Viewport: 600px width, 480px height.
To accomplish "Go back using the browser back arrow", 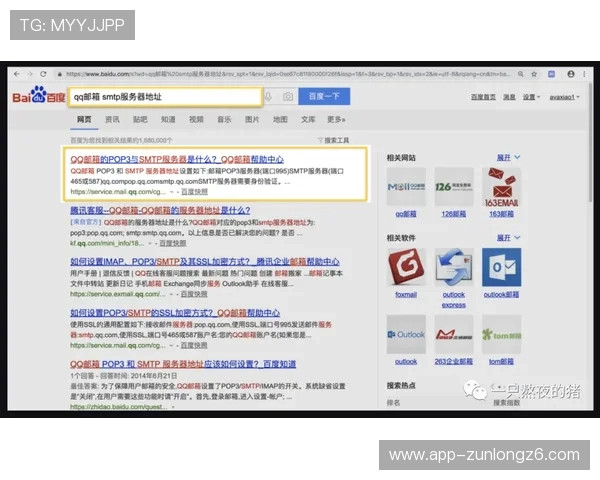I will click(16, 74).
